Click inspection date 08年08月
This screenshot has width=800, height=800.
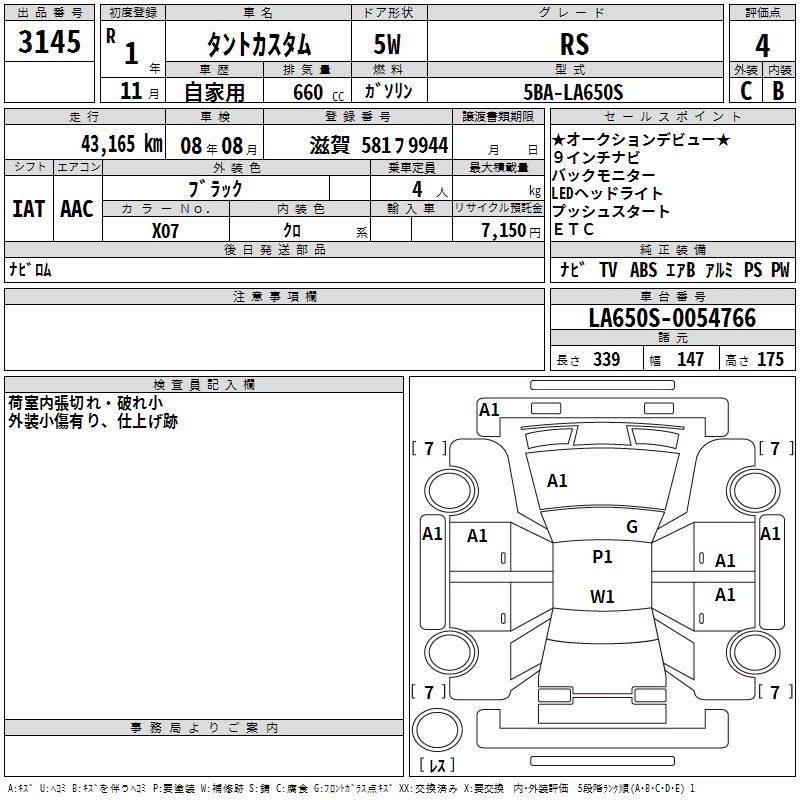tap(219, 146)
